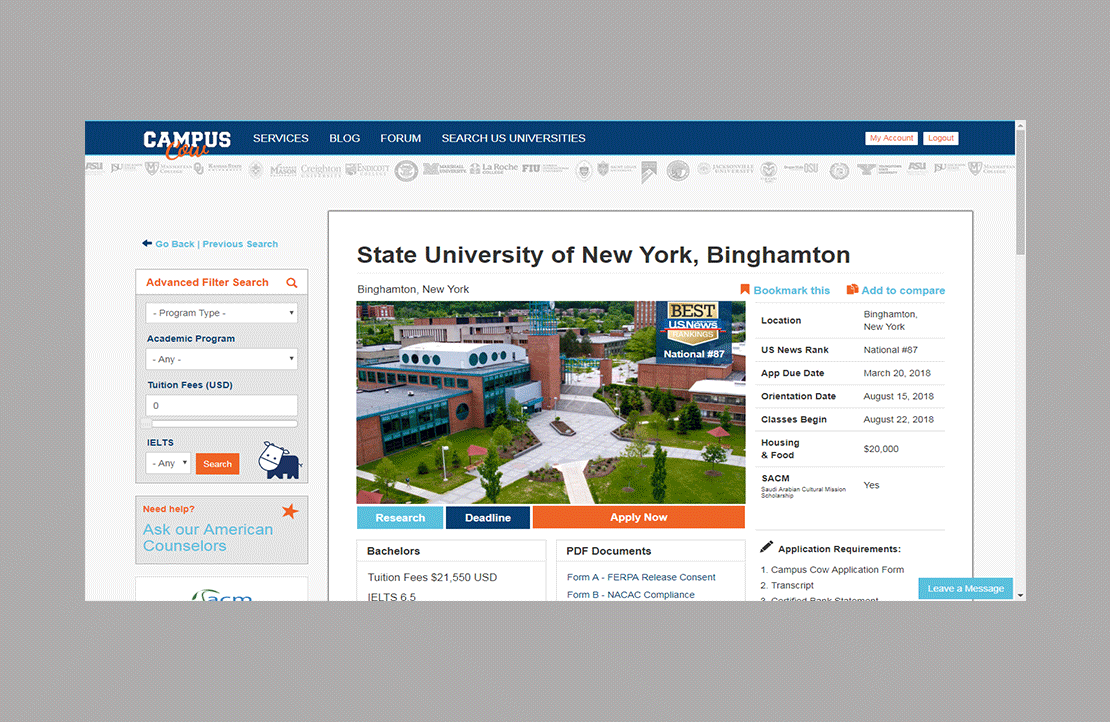Click the Marshall University logo

[445, 168]
